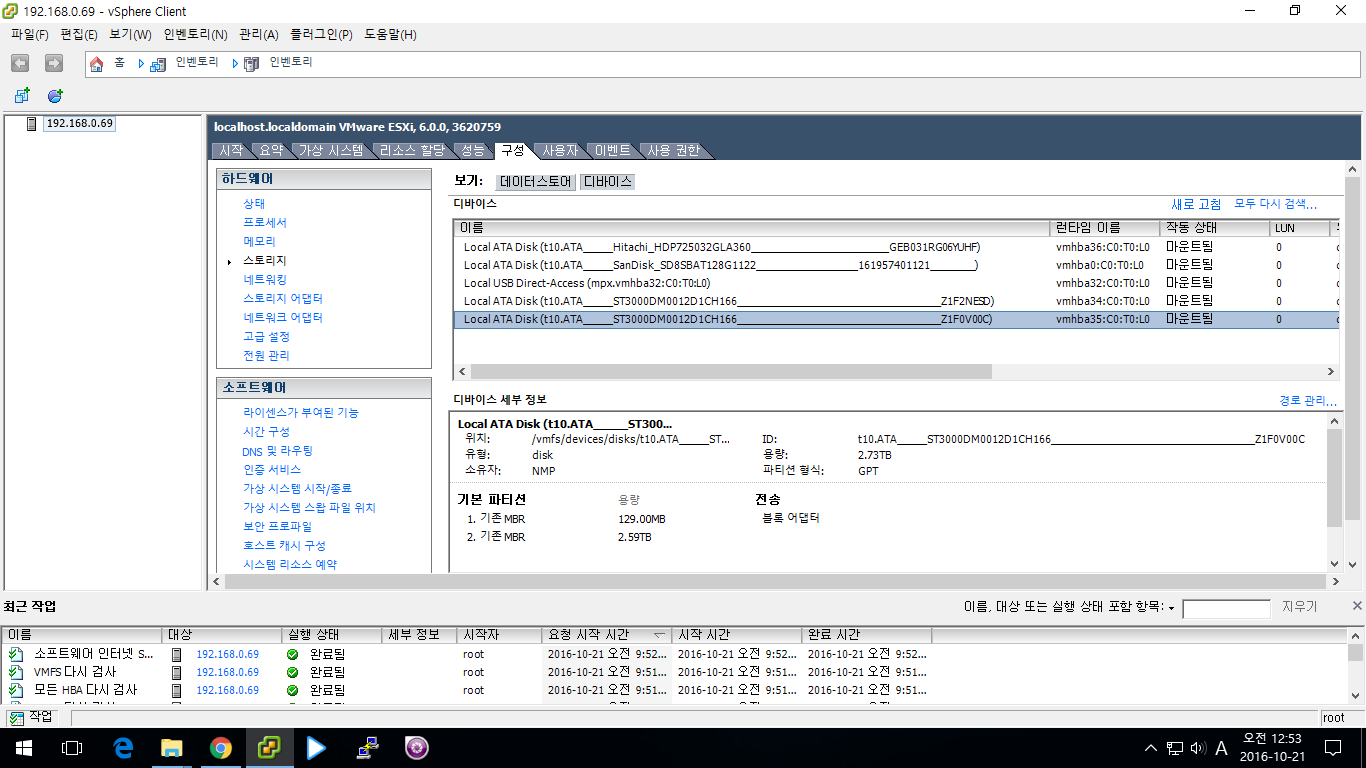The width and height of the screenshot is (1366, 768).
Task: Select the Local USB Direct-Access device row
Action: (x=895, y=283)
